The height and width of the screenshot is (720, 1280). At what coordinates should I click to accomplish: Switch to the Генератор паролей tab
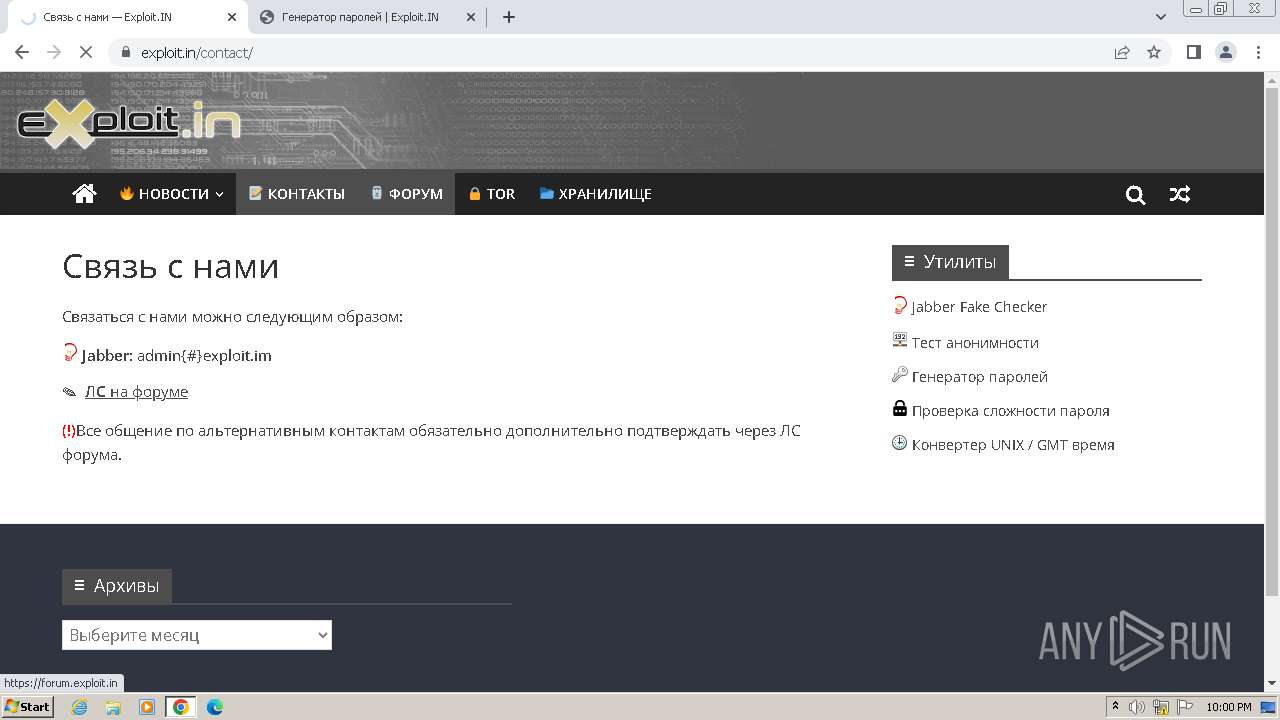(360, 17)
